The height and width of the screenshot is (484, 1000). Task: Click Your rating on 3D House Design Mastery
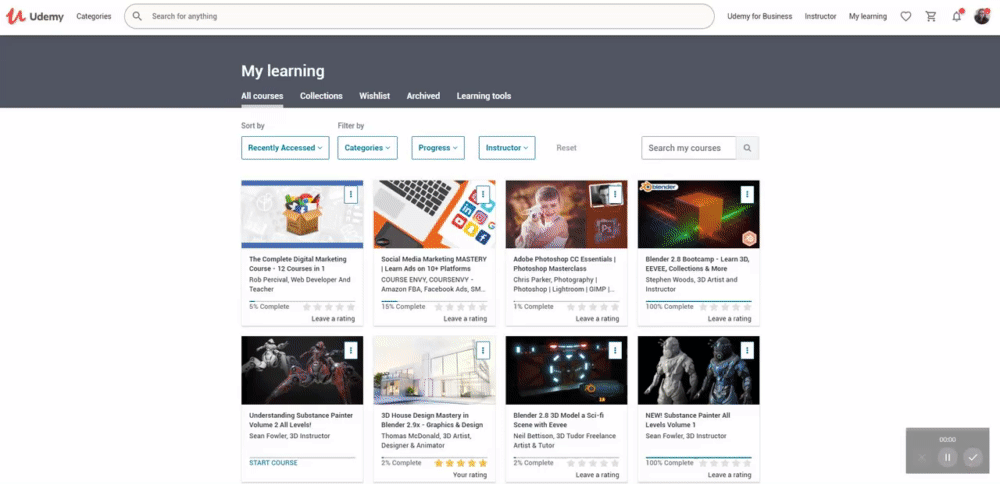click(x=470, y=474)
